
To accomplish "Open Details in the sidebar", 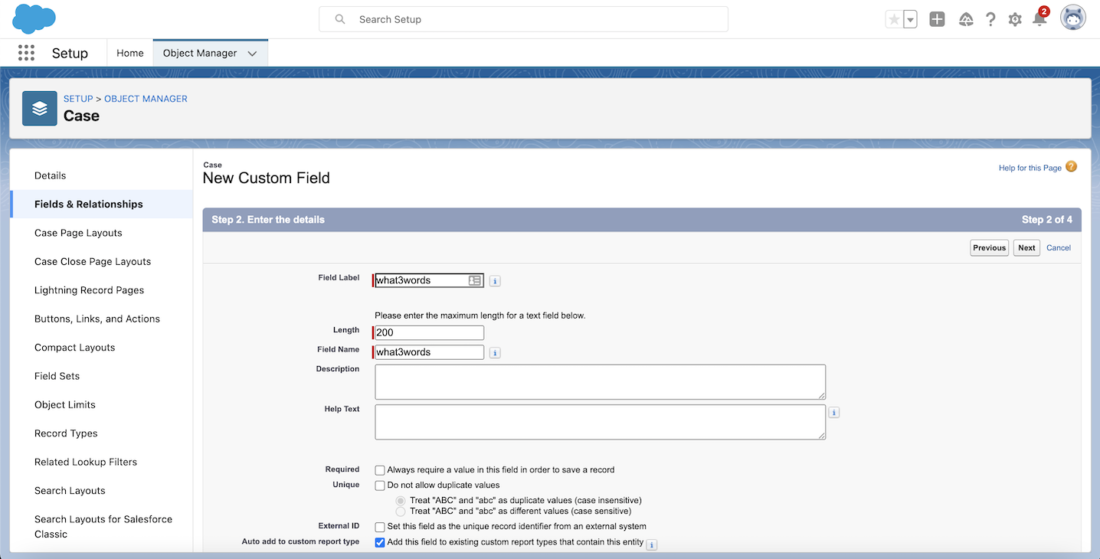I will tap(50, 175).
